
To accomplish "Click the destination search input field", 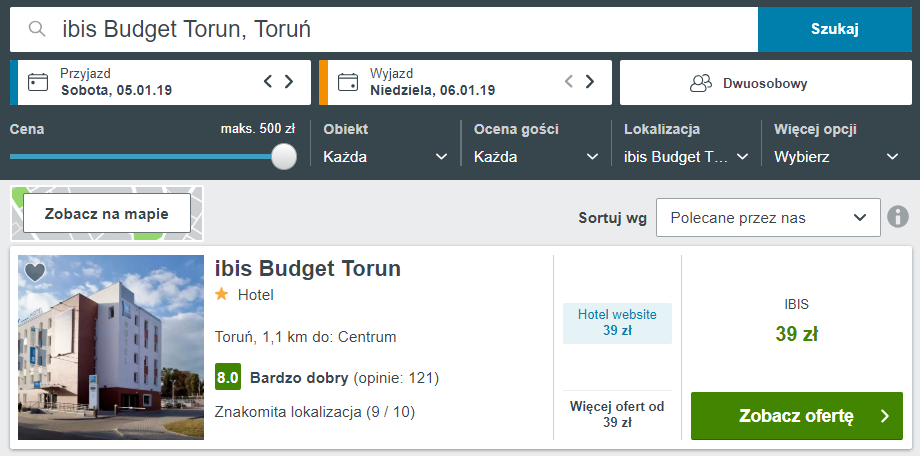I will pyautogui.click(x=384, y=29).
